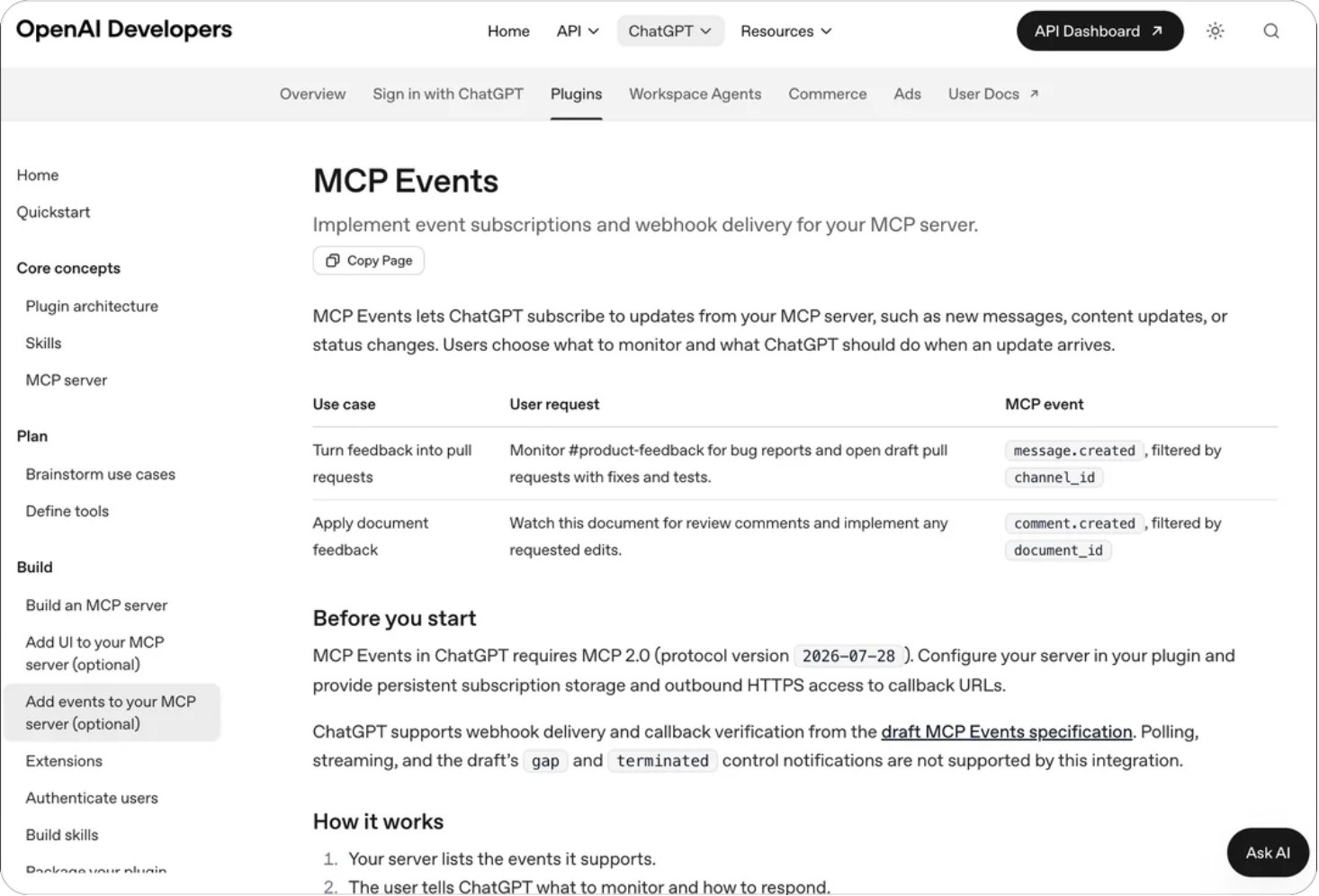This screenshot has height=896, width=1319.
Task: Open Plugin architecture sidebar page
Action: click(92, 306)
